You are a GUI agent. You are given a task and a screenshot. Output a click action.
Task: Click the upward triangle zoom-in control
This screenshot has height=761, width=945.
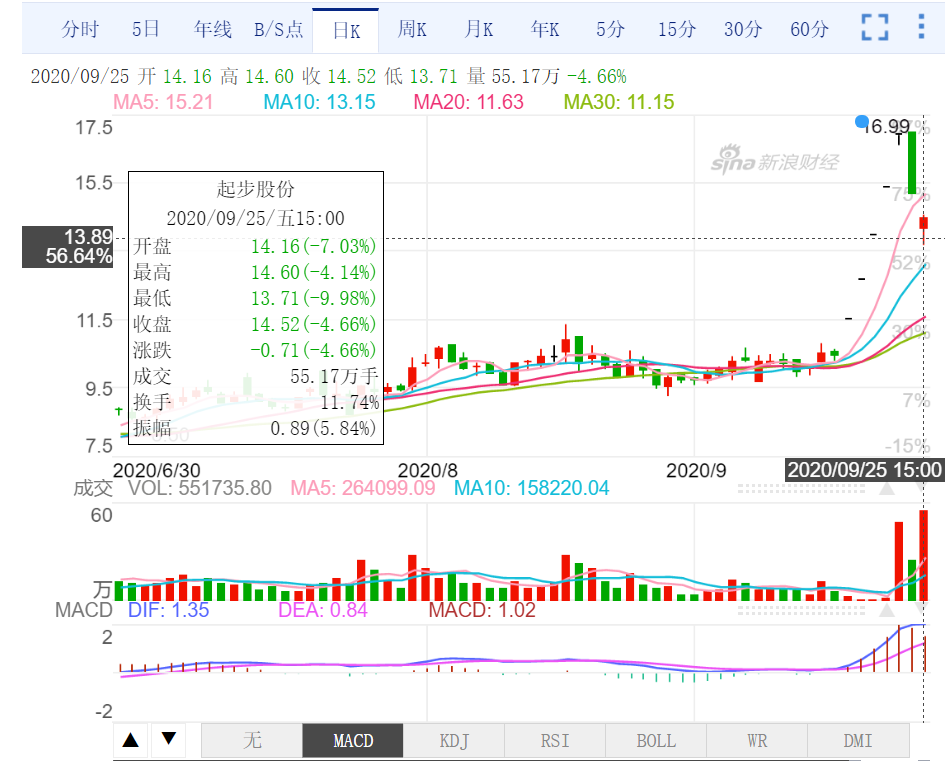click(x=130, y=740)
